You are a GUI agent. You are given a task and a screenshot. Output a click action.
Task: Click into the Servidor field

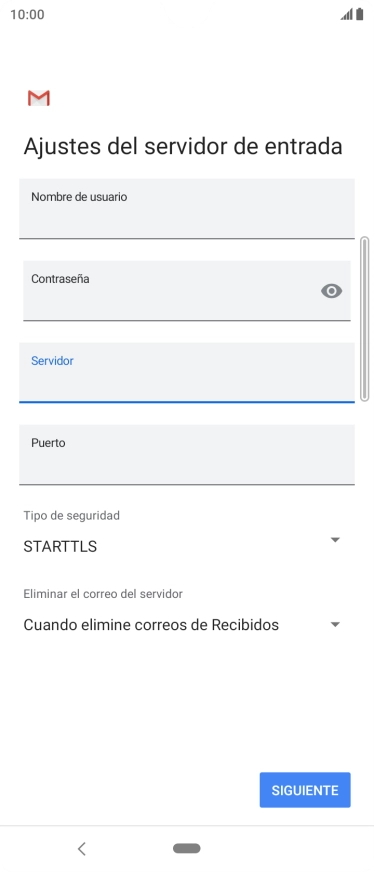(187, 373)
